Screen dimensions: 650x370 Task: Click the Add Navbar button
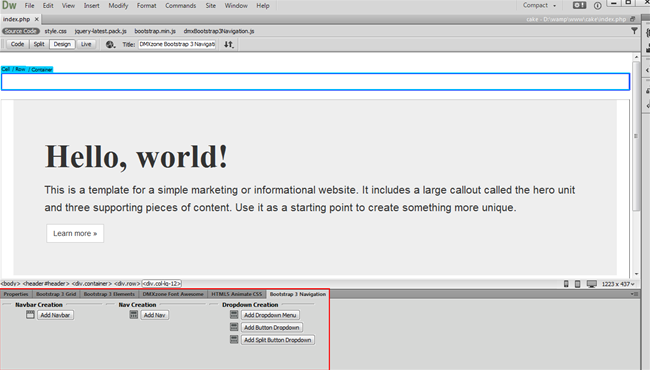[55, 315]
